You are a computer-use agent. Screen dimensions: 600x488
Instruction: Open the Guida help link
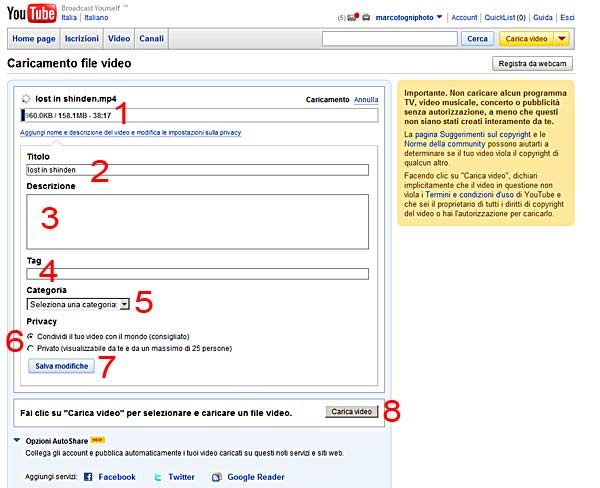[x=543, y=17]
